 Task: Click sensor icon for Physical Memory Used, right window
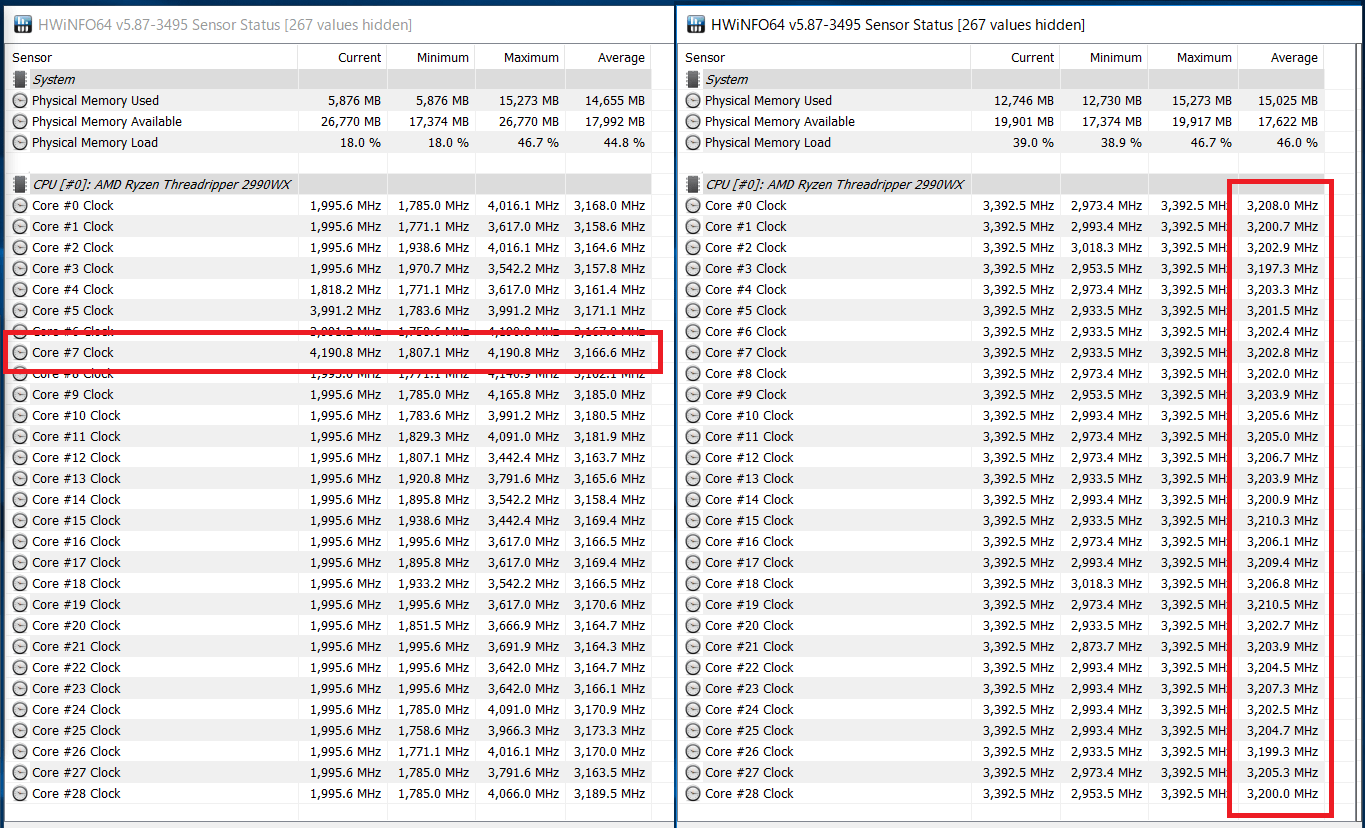coord(693,100)
